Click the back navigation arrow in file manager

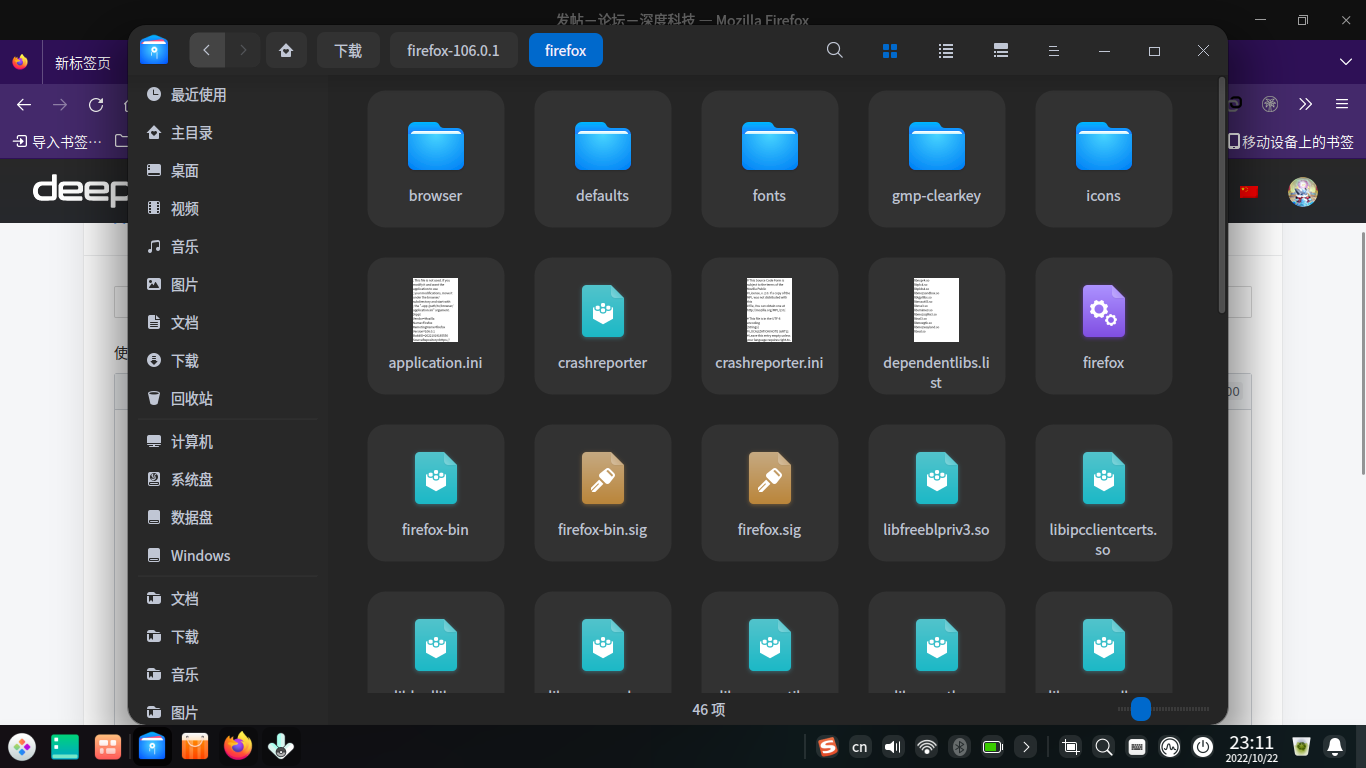click(207, 50)
